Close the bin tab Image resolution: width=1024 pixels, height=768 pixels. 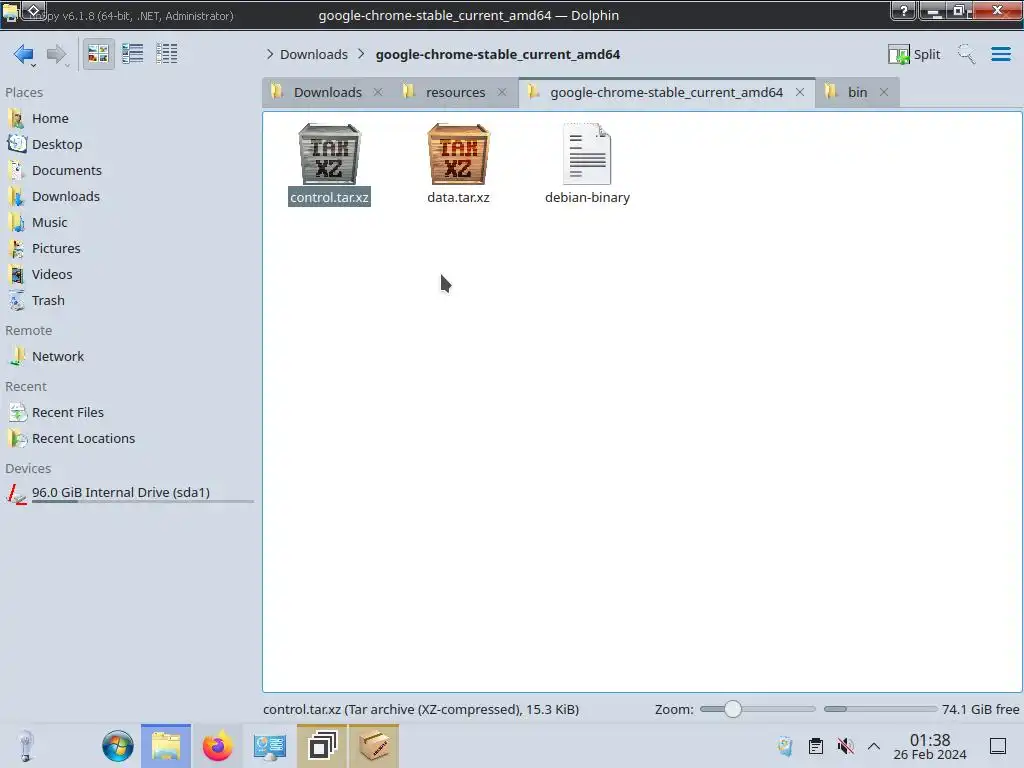884,92
